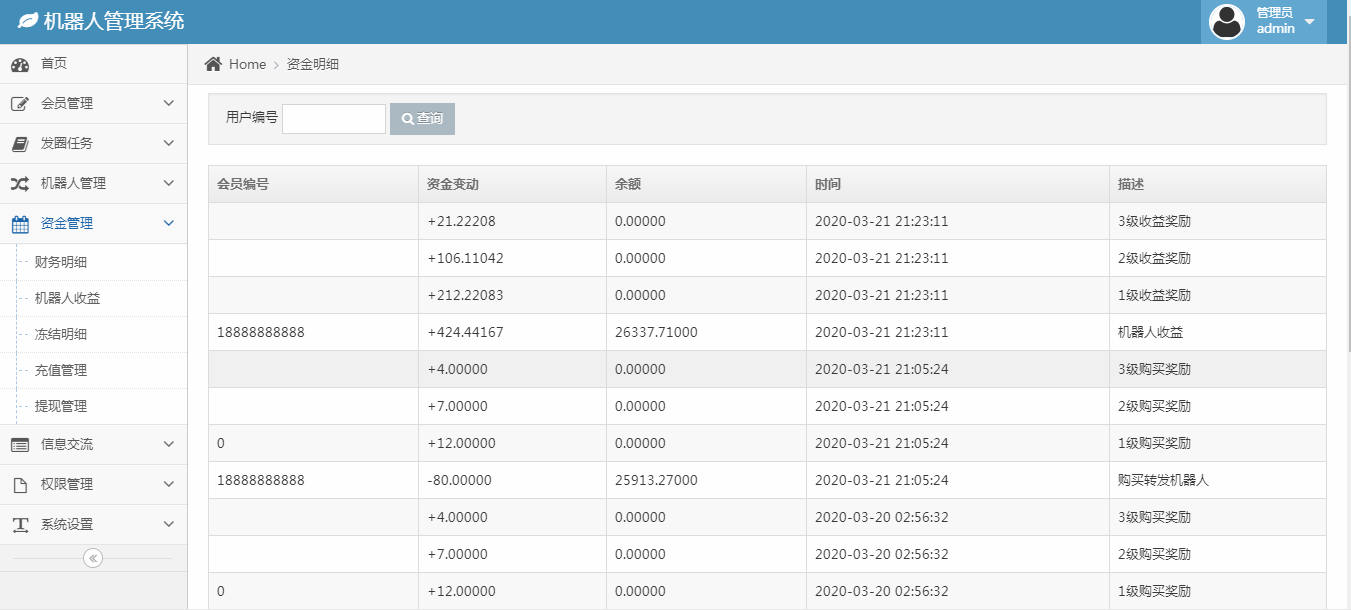Screen dimensions: 1351x610
Task: Expand the 系统设置 menu chevron
Action: click(x=168, y=524)
